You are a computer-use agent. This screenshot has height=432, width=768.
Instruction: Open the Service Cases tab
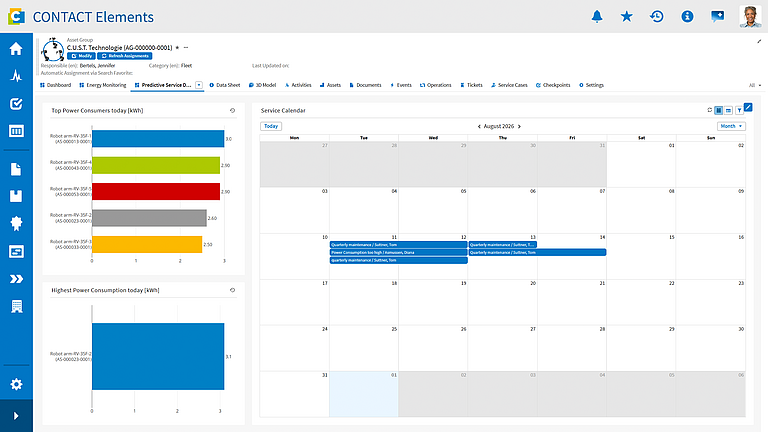509,85
